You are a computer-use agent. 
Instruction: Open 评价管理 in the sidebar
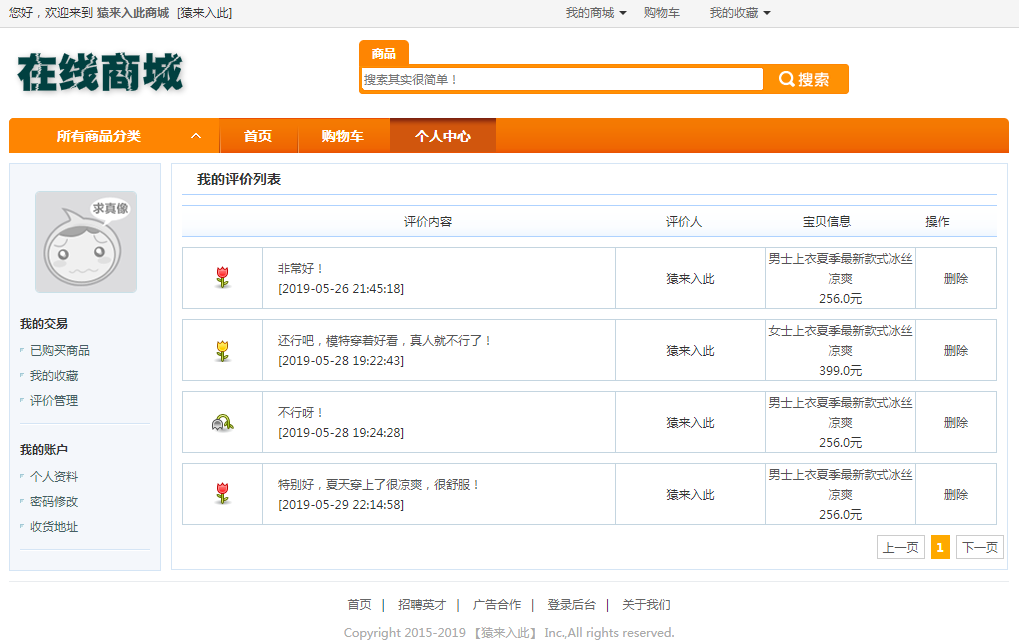click(54, 400)
